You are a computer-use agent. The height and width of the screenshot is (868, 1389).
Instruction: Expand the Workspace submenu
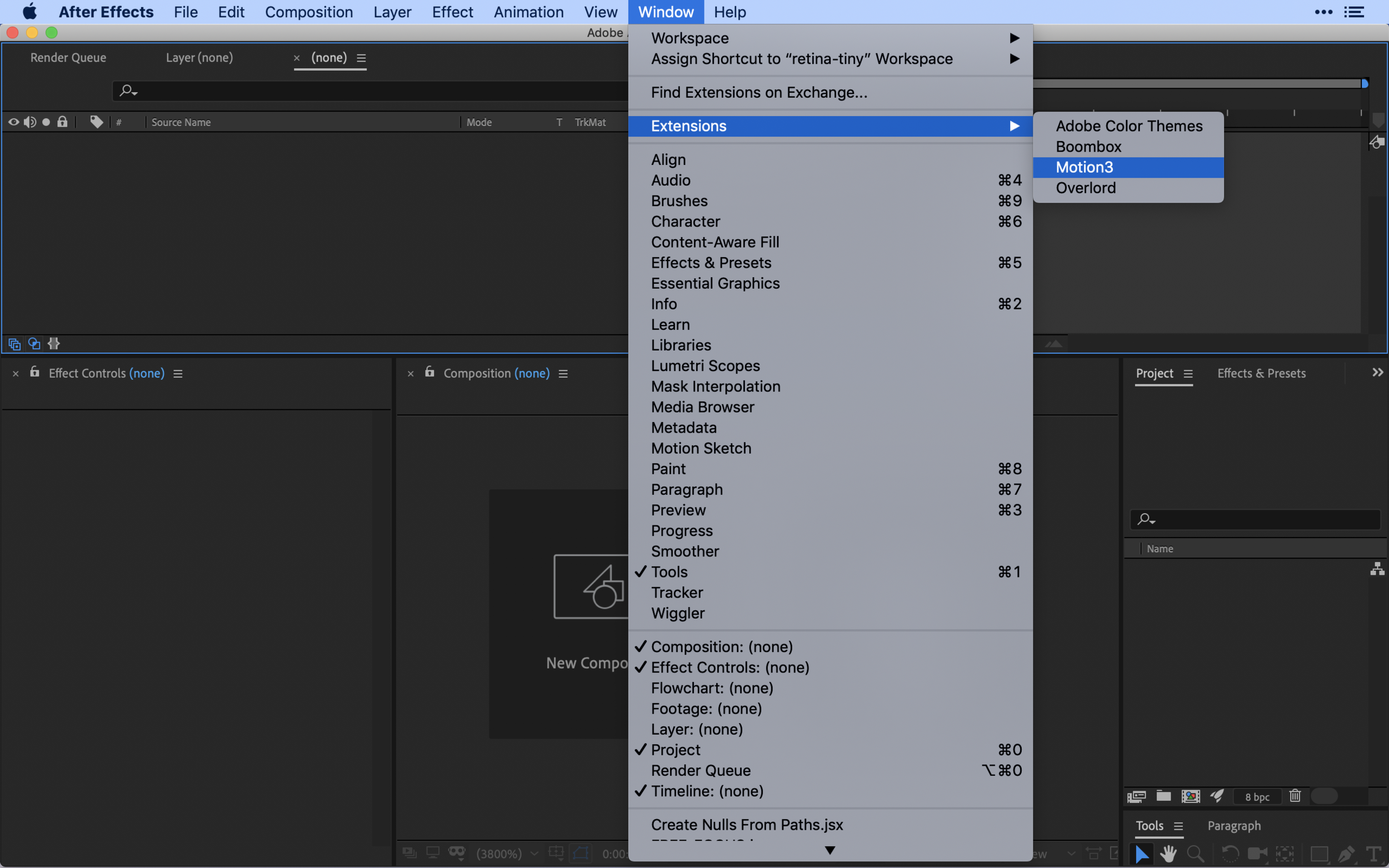pos(830,38)
